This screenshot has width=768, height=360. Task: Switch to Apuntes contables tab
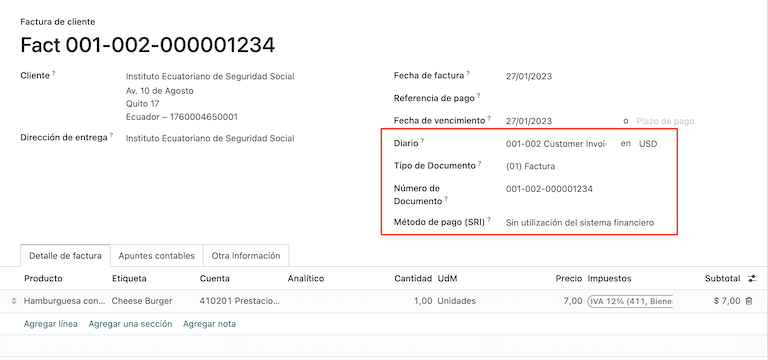(x=157, y=256)
